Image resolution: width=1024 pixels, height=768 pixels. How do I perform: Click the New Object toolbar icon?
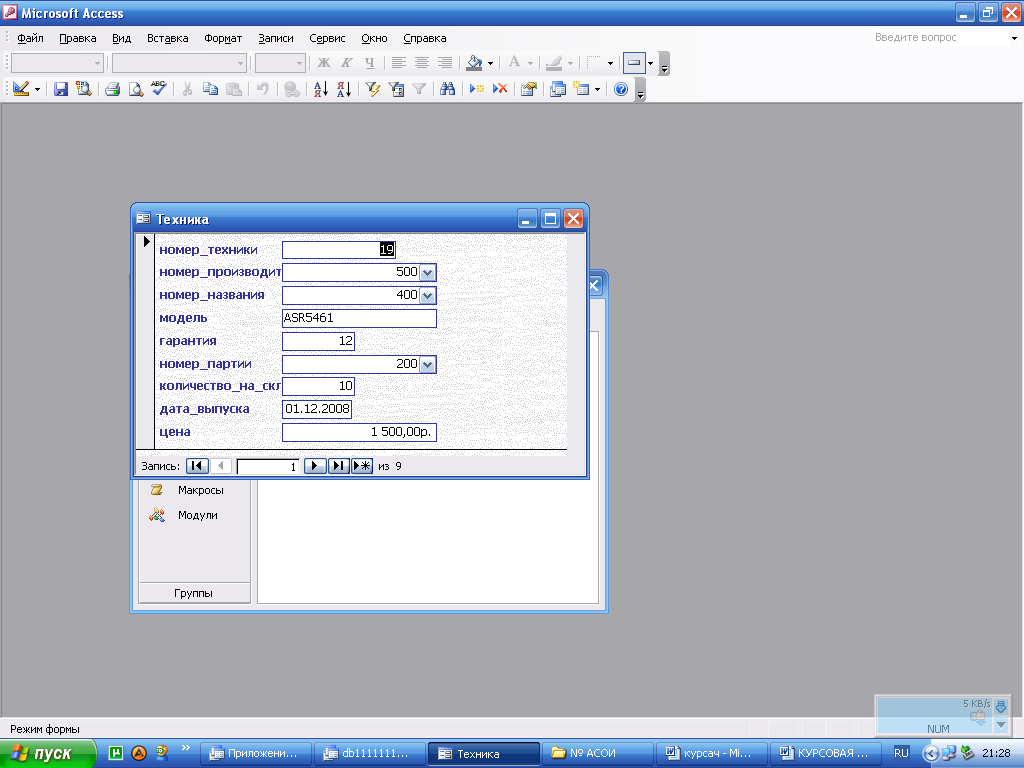tap(581, 89)
